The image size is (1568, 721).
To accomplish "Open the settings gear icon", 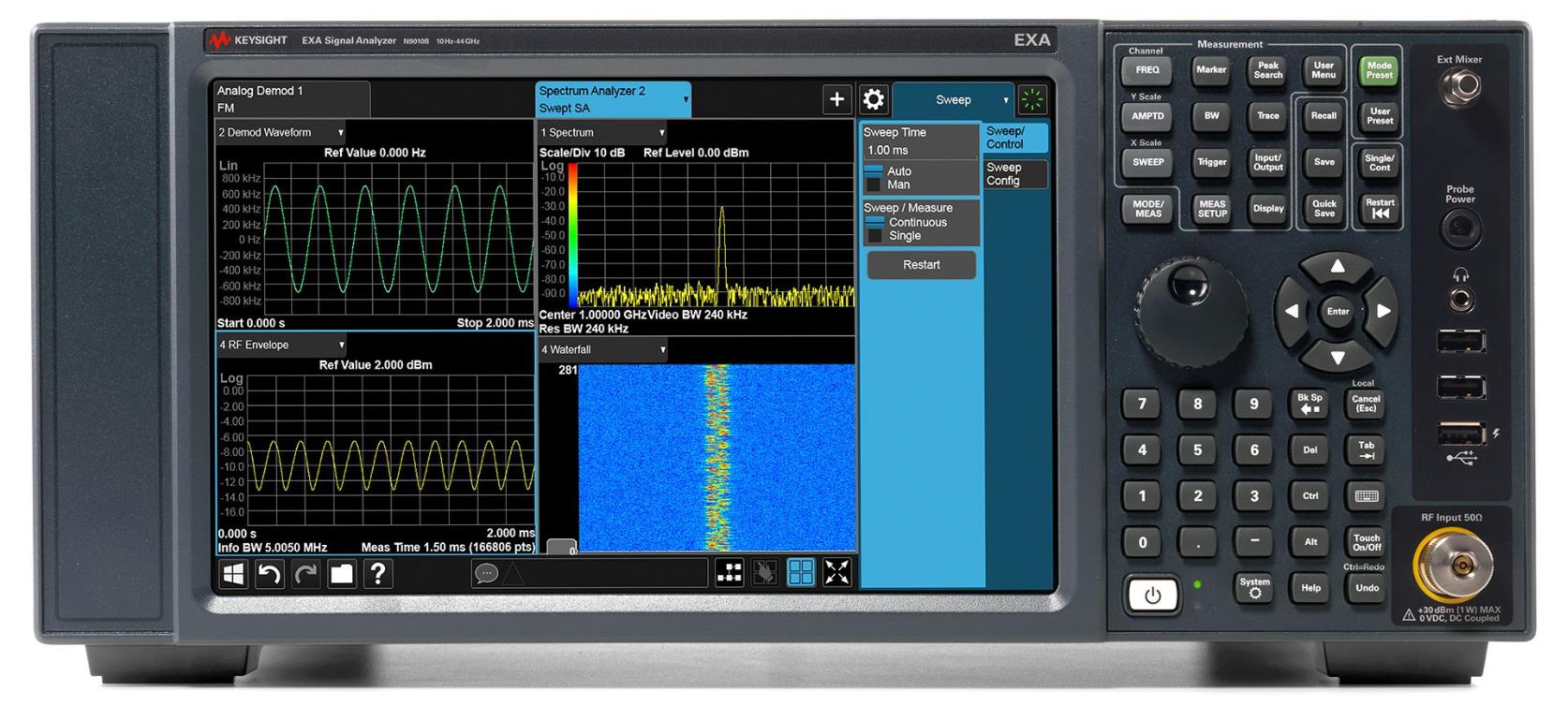I will coord(873,99).
